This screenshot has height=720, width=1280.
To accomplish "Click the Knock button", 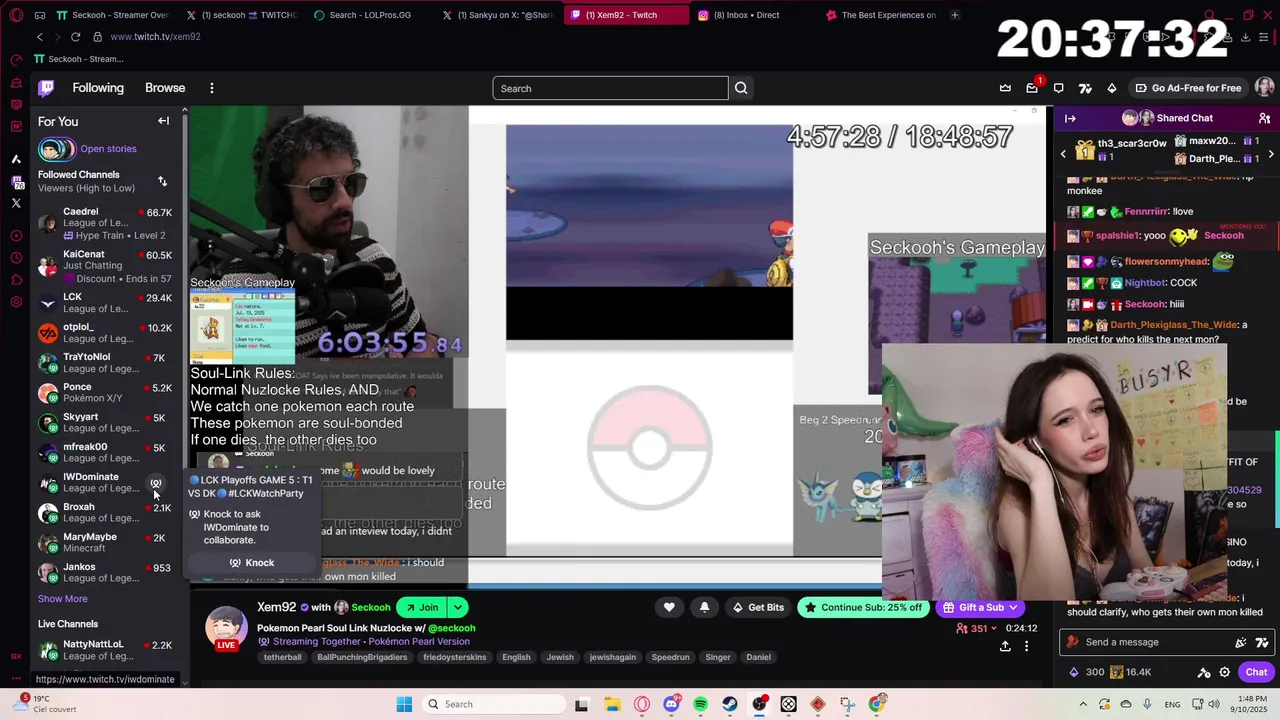I will (x=252, y=563).
